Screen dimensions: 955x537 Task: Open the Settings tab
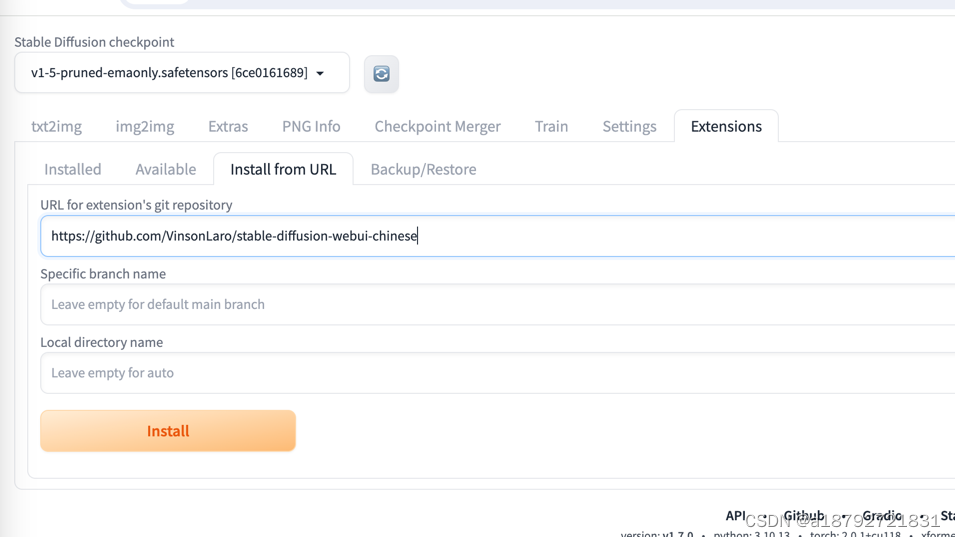629,126
